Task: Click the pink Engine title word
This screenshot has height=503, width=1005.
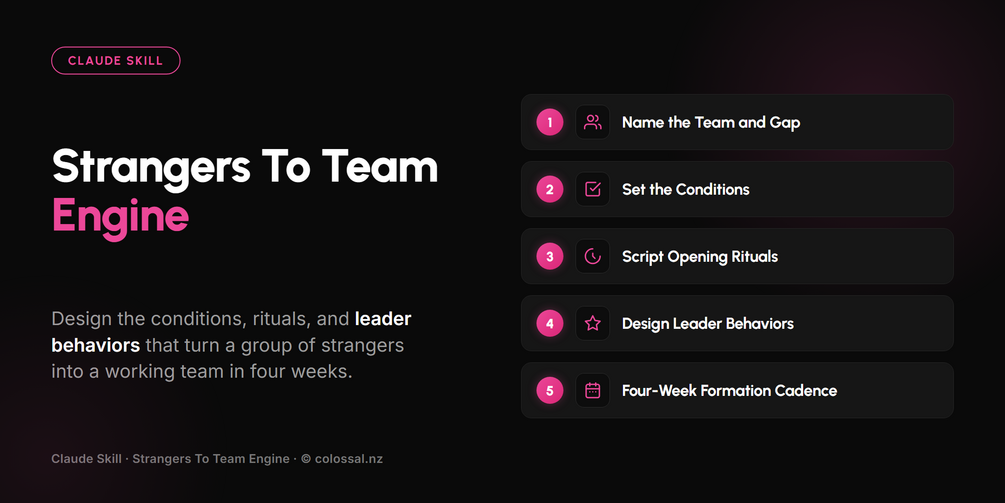Action: click(x=120, y=217)
